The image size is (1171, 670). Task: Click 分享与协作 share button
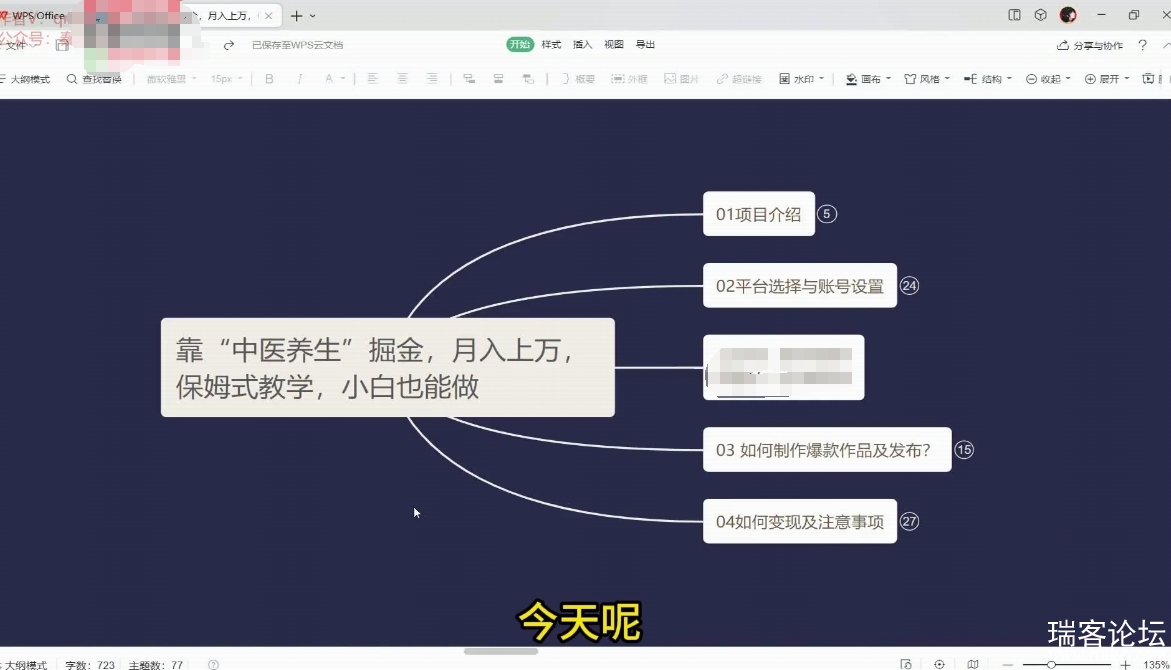(x=1090, y=45)
